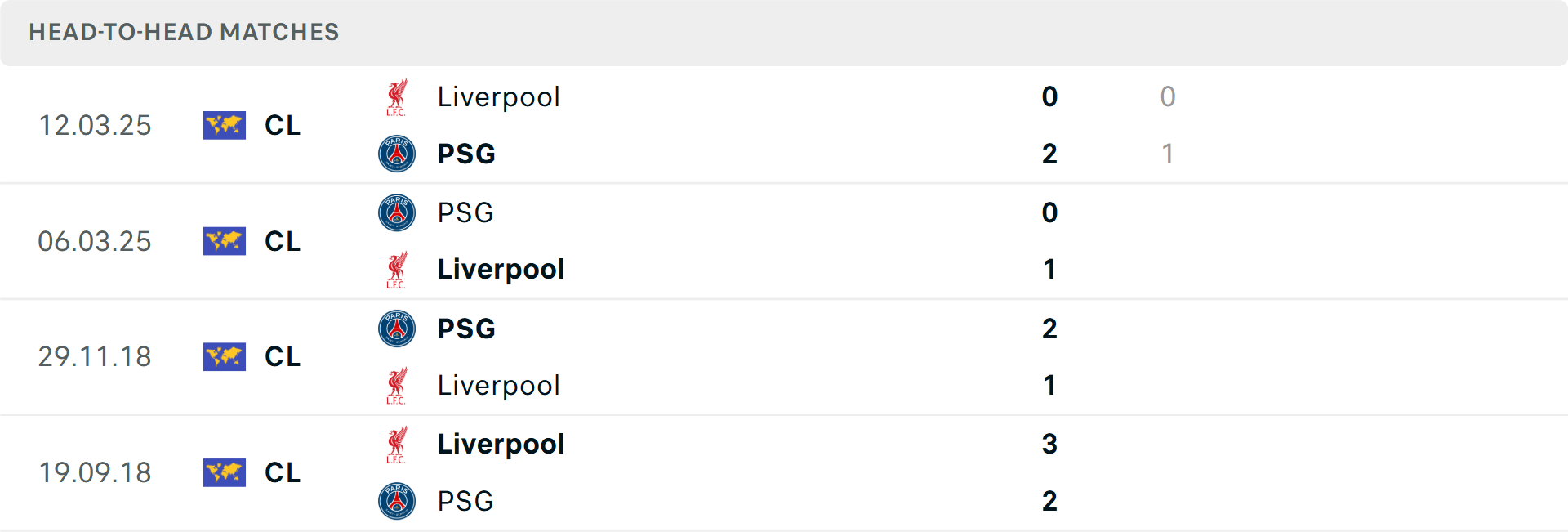The image size is (1568, 532).
Task: Click the Liverpool crest in the 19.09.18 match
Action: pyautogui.click(x=398, y=444)
